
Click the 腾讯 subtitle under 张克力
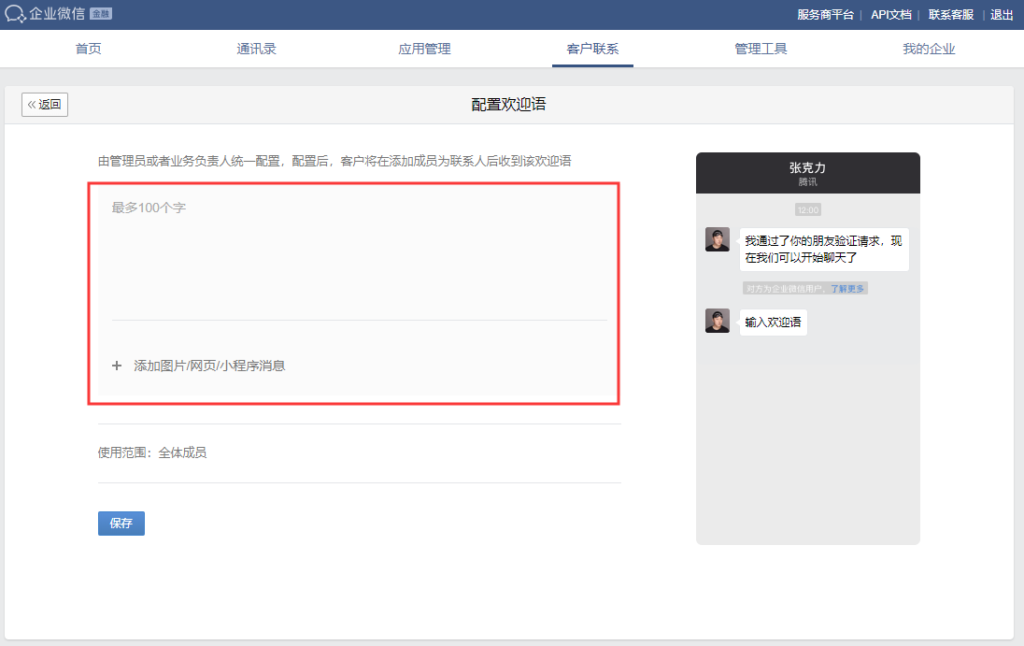click(x=808, y=182)
